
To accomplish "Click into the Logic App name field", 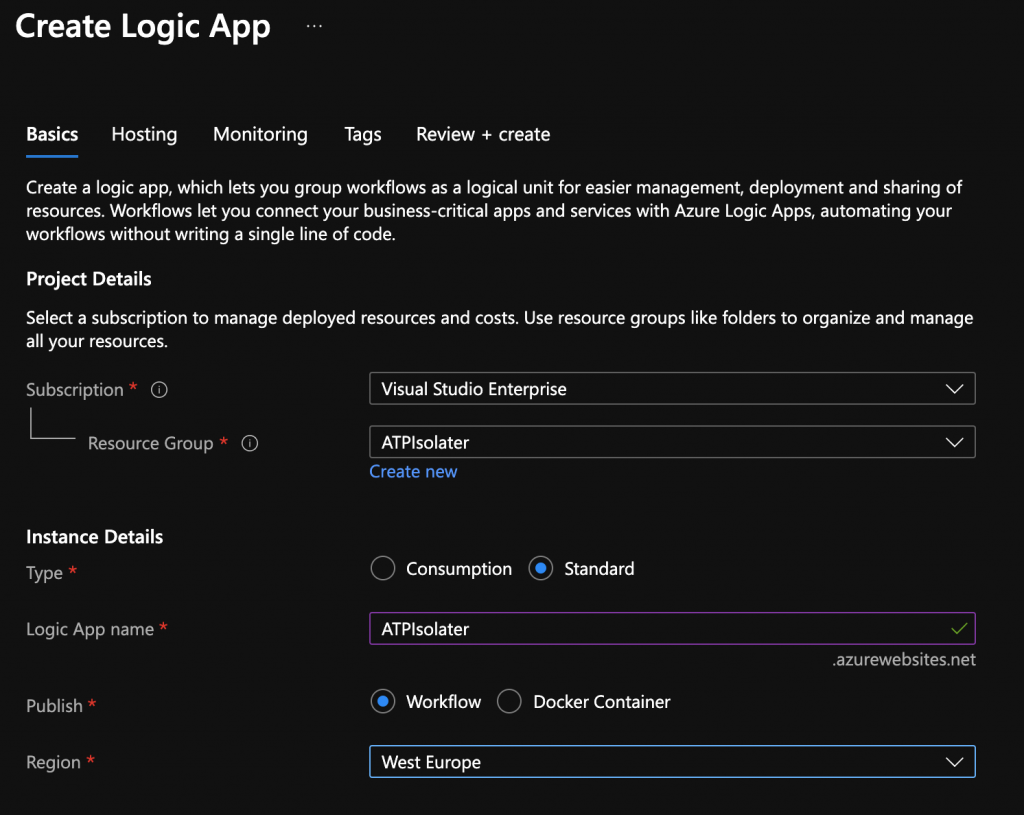I will coord(650,629).
